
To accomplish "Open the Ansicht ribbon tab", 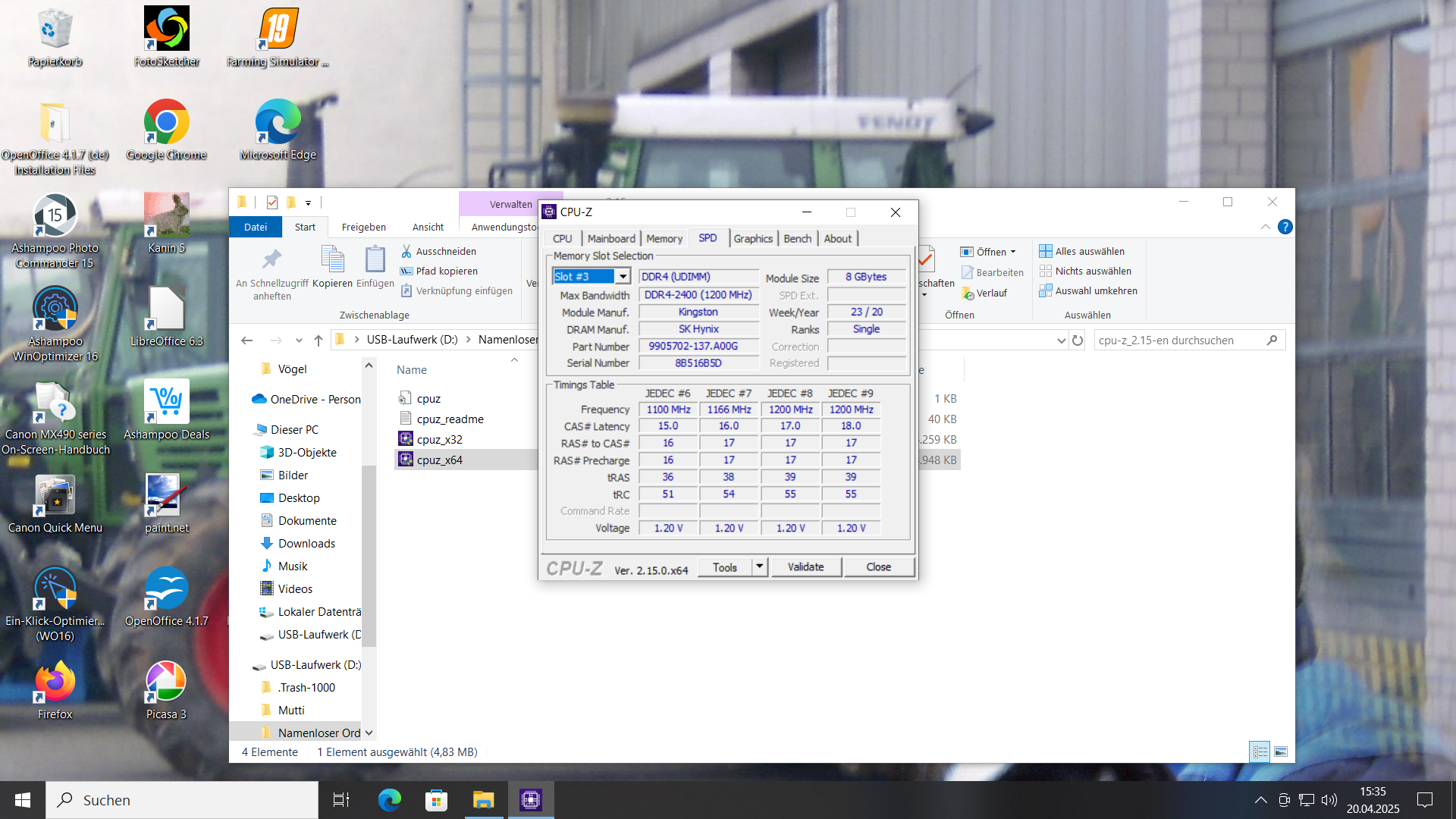I will point(428,227).
